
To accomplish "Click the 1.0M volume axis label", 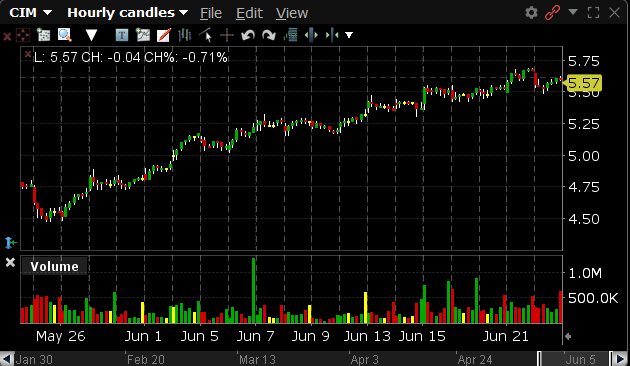I will (585, 274).
